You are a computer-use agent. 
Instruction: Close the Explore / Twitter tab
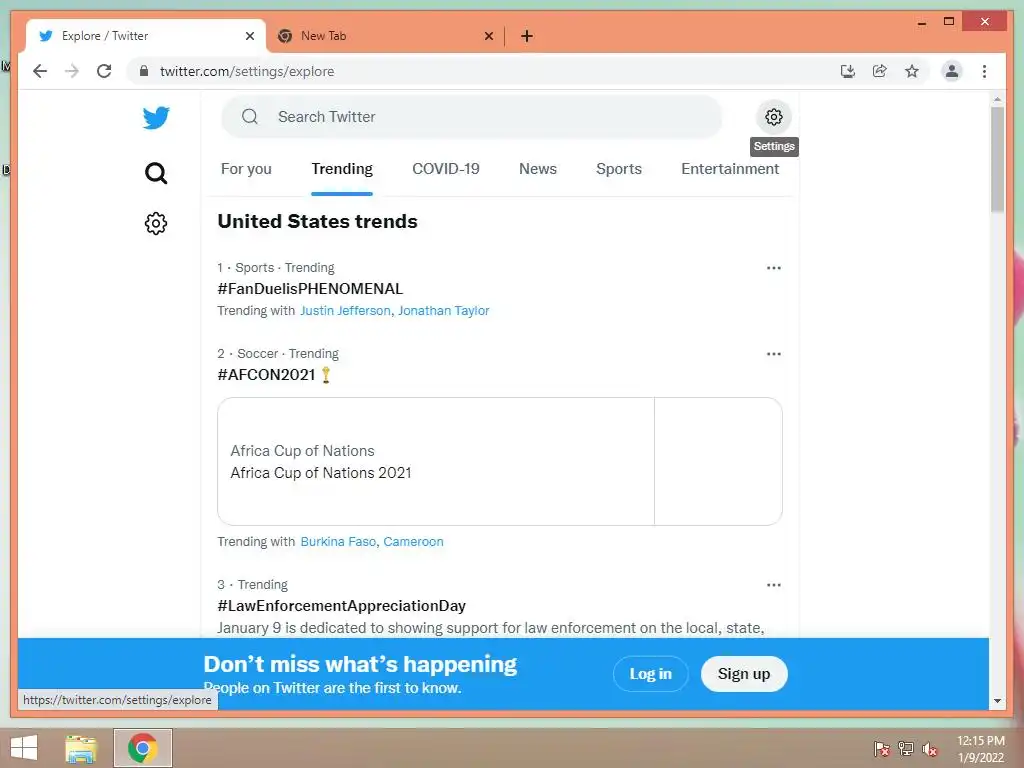point(249,36)
